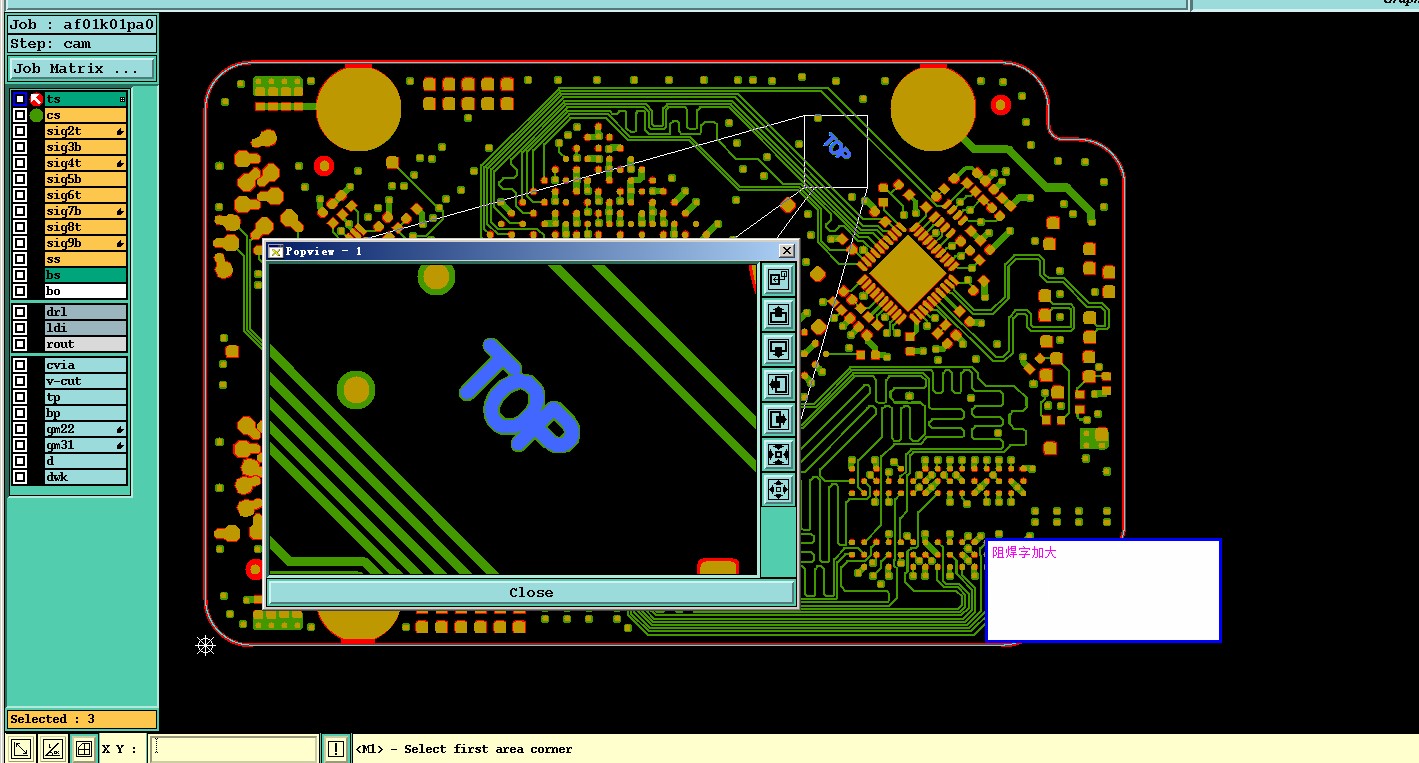Click the X button on Popview title bar
This screenshot has width=1419, height=763.
pyautogui.click(x=786, y=251)
